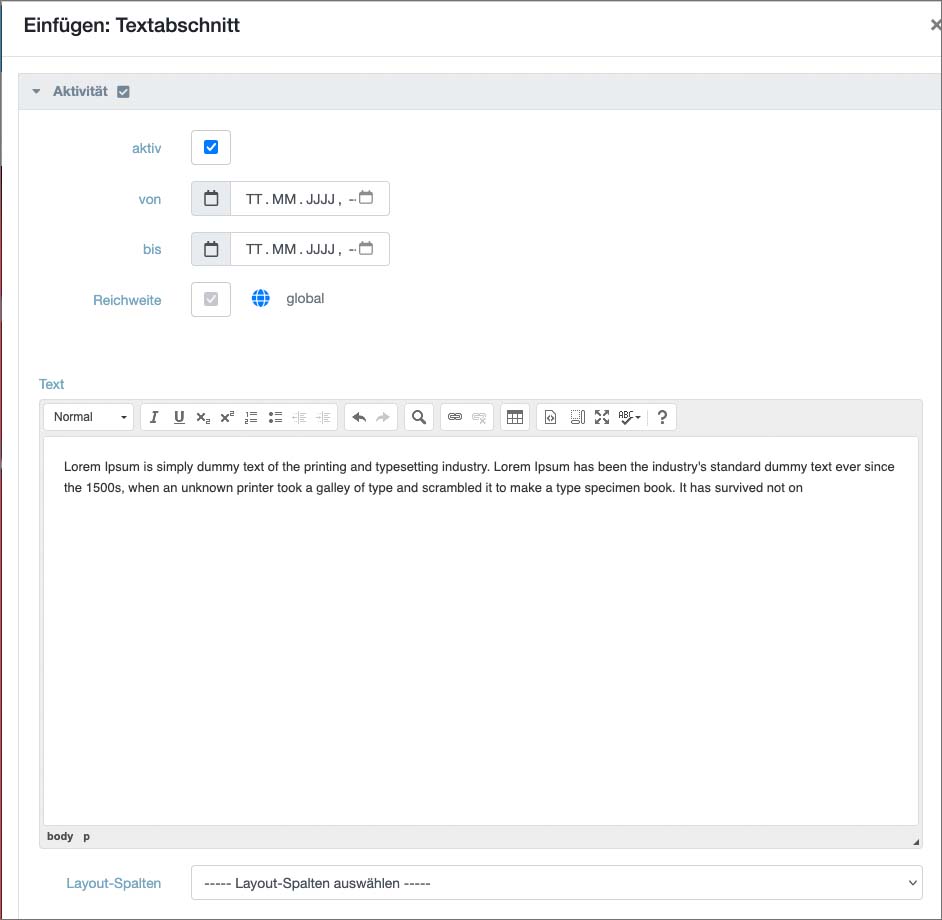Open find via the magnifier icon
Image resolution: width=942 pixels, height=920 pixels.
coord(419,417)
